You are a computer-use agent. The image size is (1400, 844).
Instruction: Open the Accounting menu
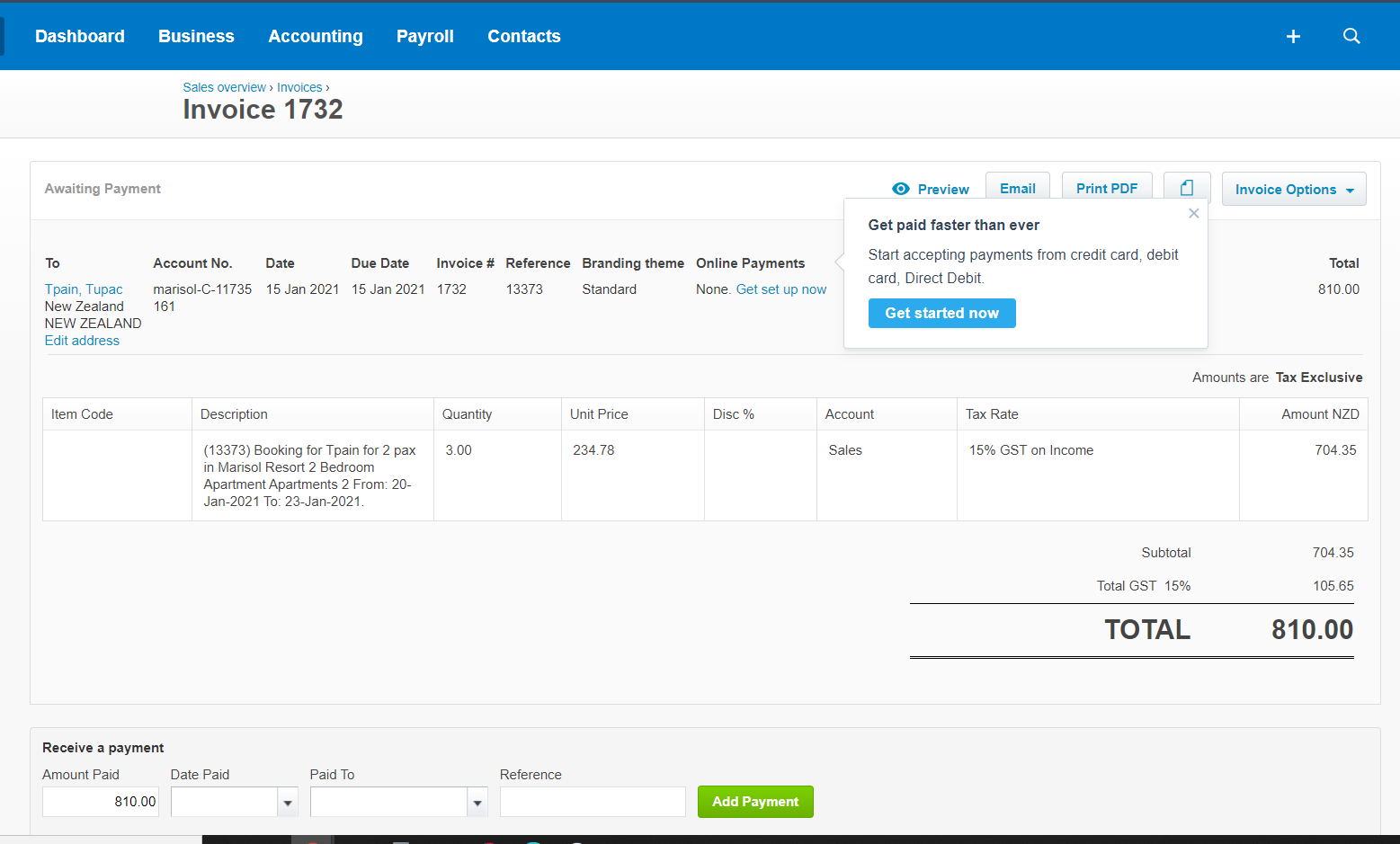(x=315, y=36)
